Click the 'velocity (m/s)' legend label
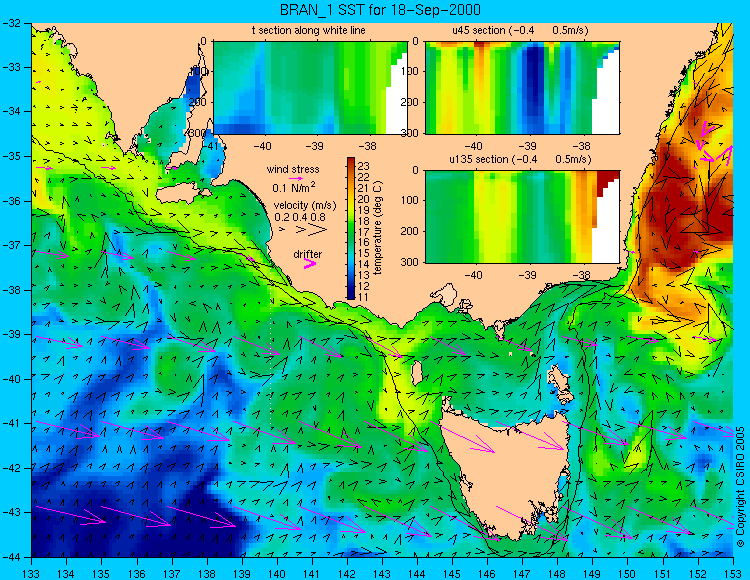The height and width of the screenshot is (580, 750). (305, 206)
